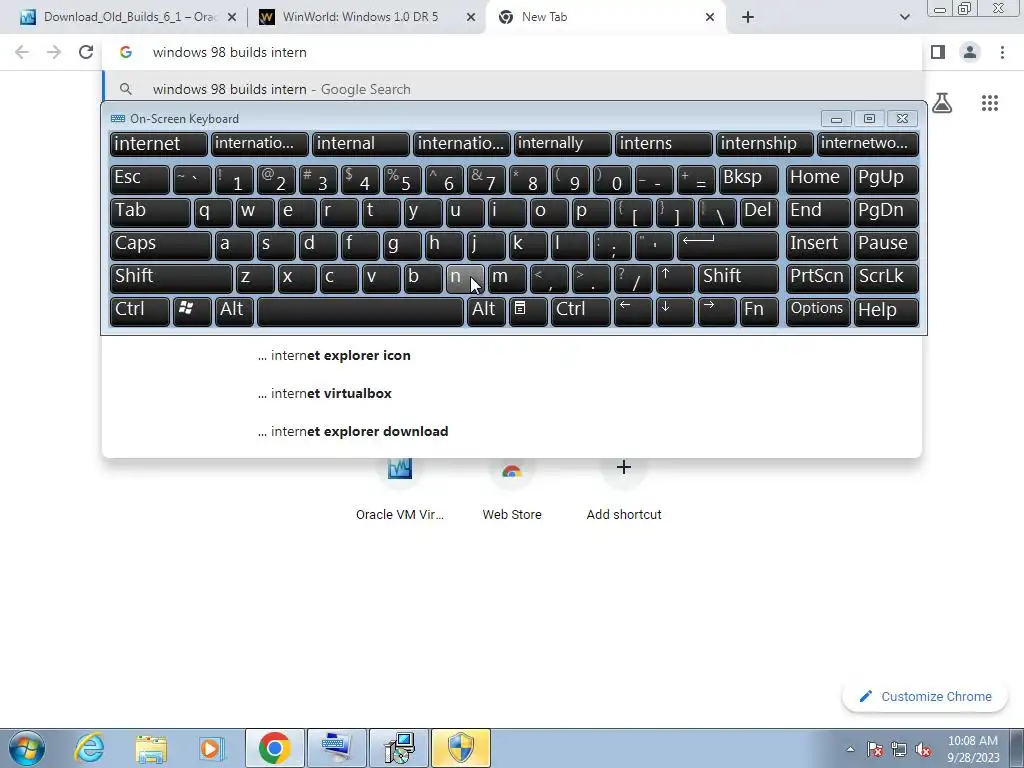
Task: Click the down arrow key
Action: [x=675, y=311]
